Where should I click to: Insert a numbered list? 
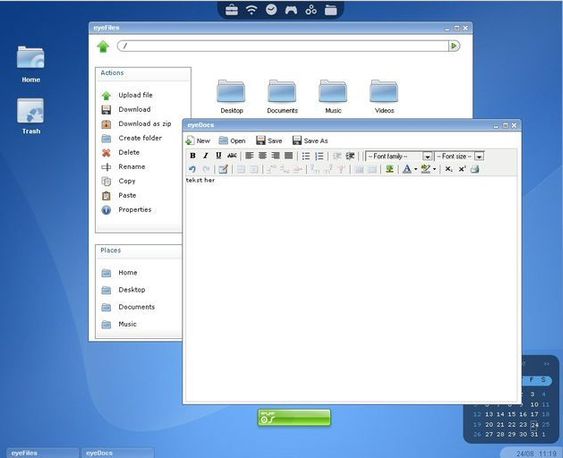(319, 156)
